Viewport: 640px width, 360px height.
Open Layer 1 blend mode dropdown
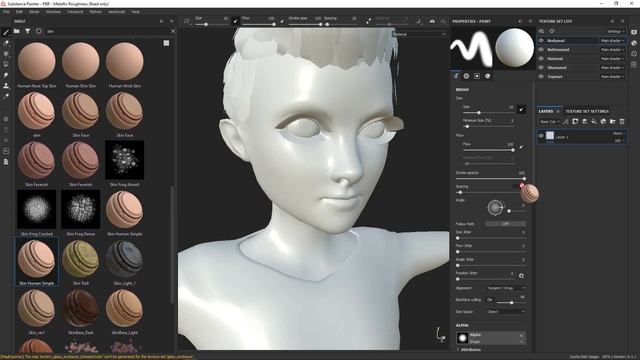click(618, 133)
